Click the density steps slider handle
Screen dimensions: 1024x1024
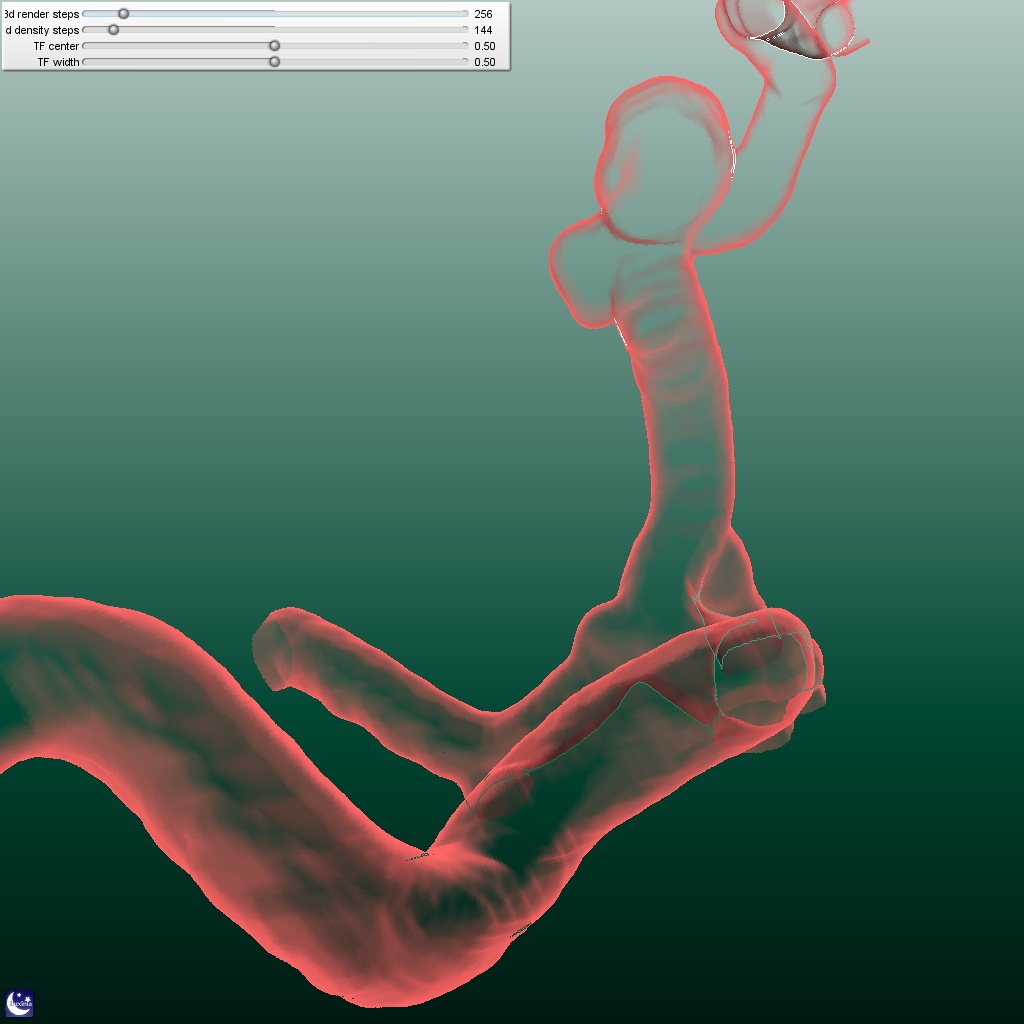tap(113, 30)
